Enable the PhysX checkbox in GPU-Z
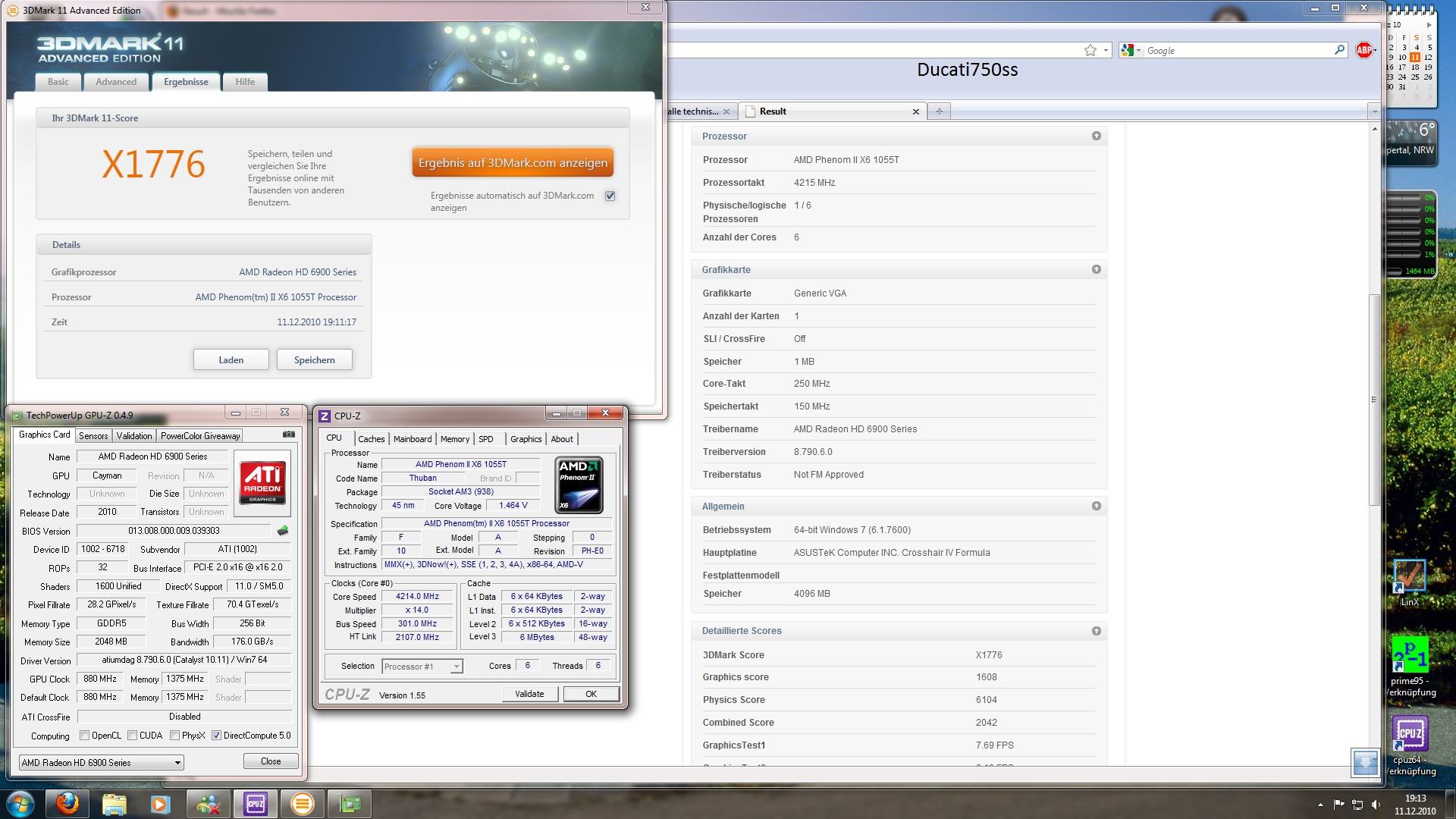1456x819 pixels. click(x=175, y=736)
